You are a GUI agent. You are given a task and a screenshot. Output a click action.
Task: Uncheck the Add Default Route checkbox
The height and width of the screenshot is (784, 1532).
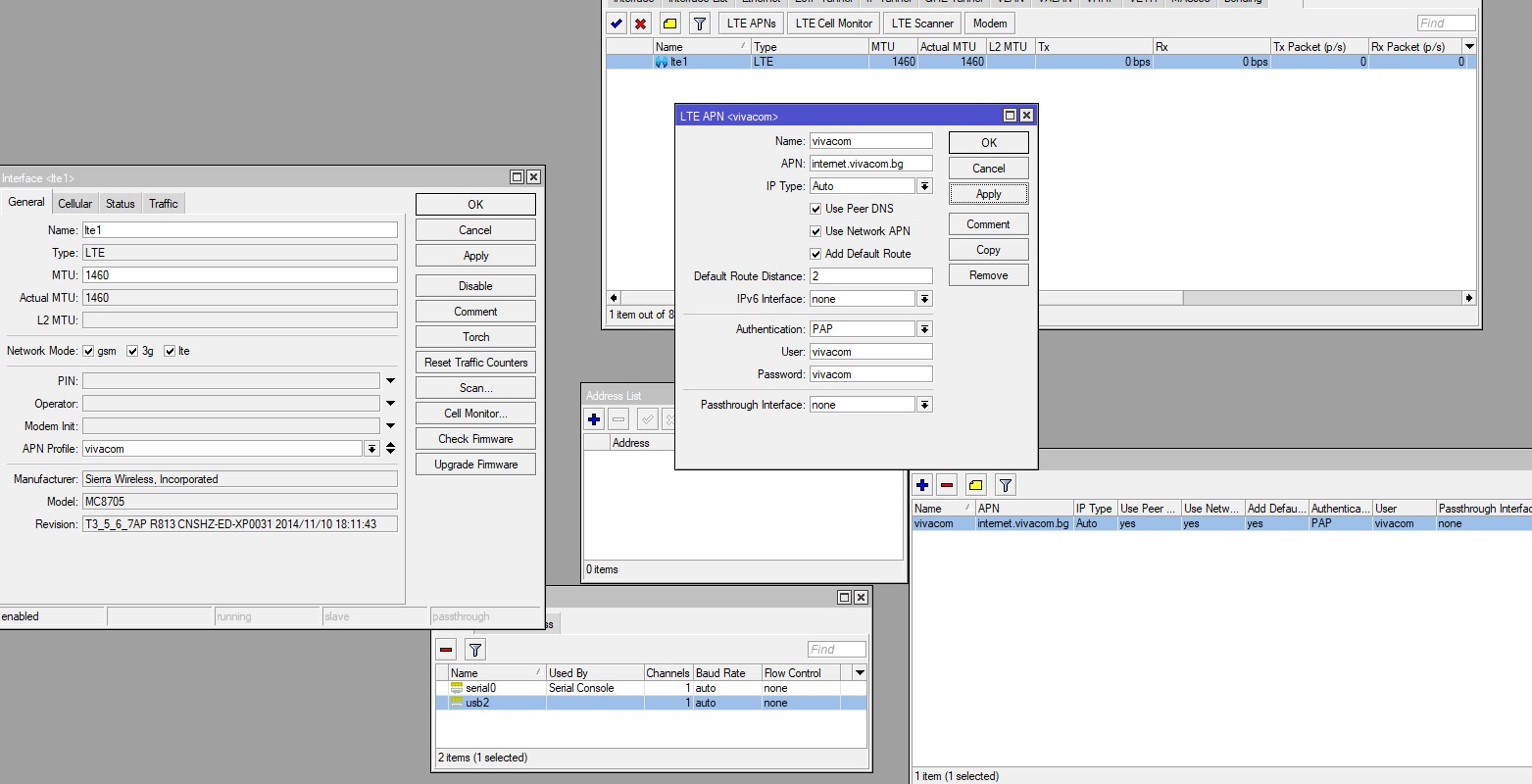(815, 254)
